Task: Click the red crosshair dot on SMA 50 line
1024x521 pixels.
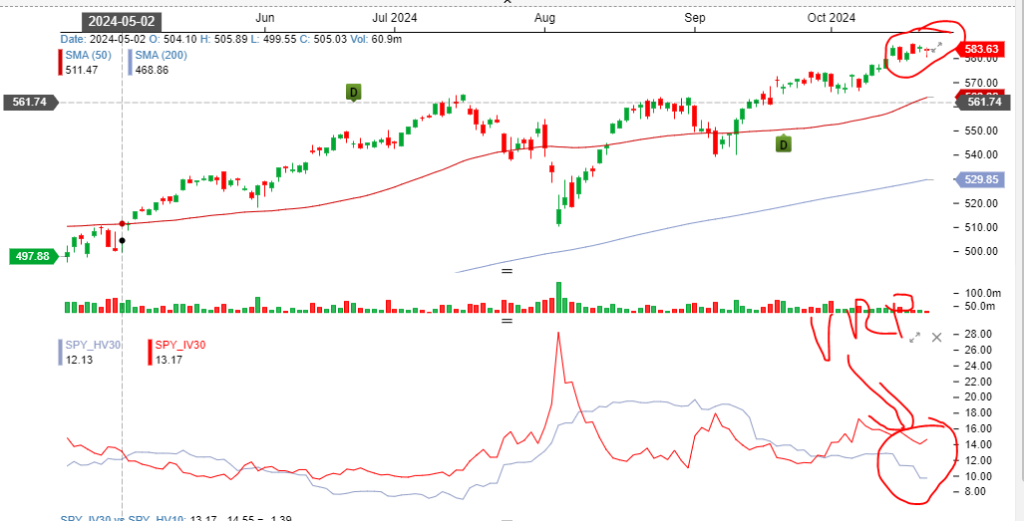Action: click(x=122, y=224)
